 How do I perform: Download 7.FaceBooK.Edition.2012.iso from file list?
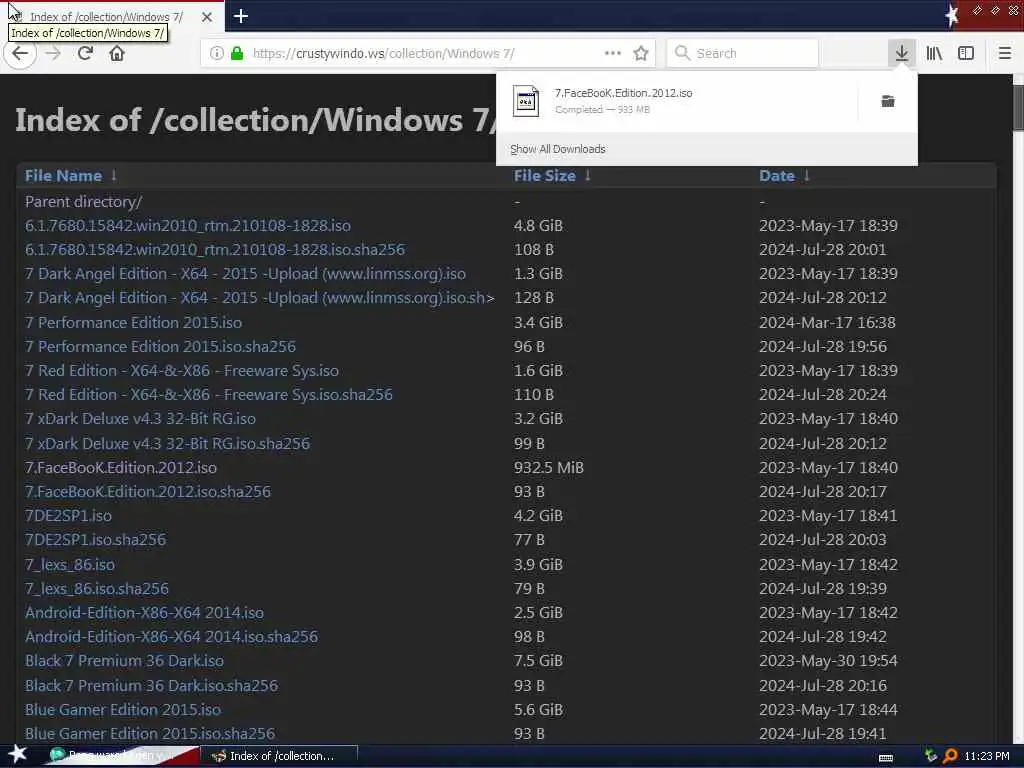[121, 468]
